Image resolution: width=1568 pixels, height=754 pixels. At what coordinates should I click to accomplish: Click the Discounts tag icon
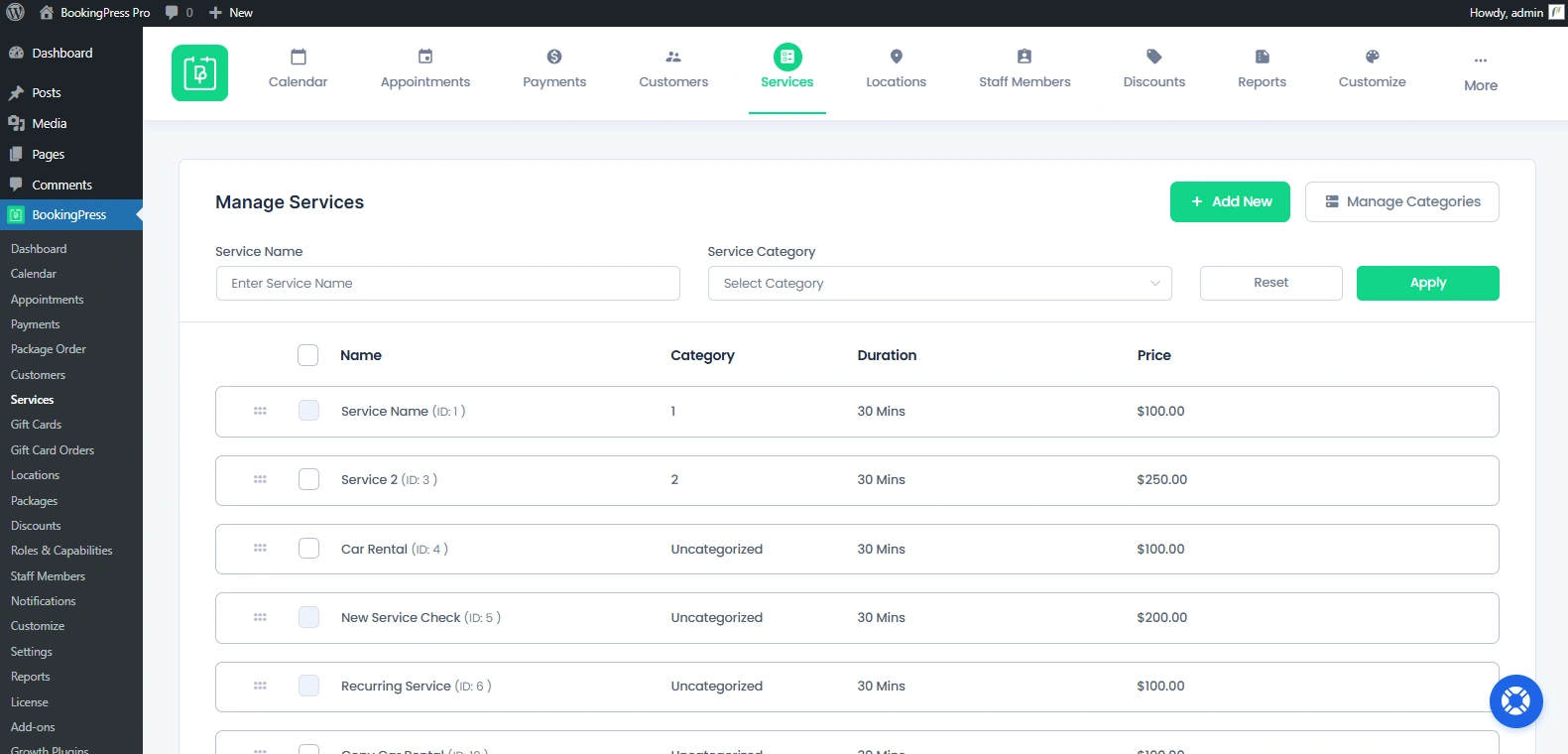click(1154, 57)
